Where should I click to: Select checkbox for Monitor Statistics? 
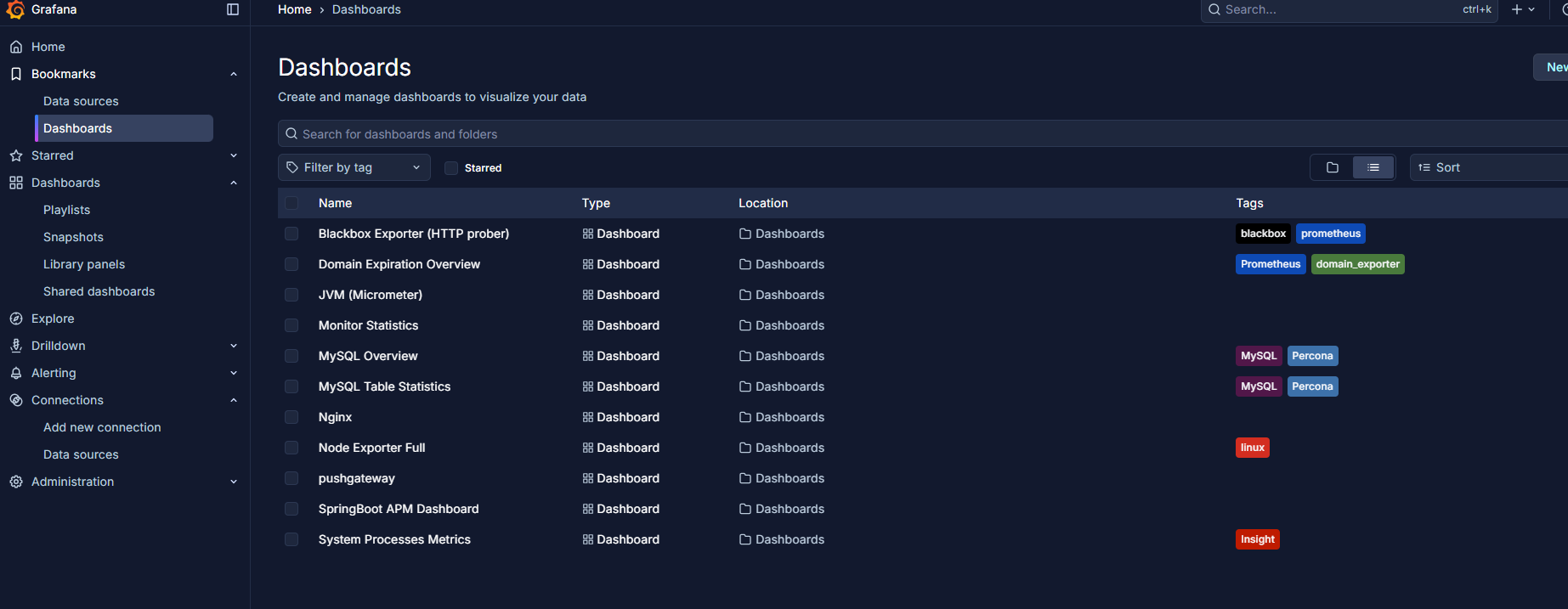292,325
